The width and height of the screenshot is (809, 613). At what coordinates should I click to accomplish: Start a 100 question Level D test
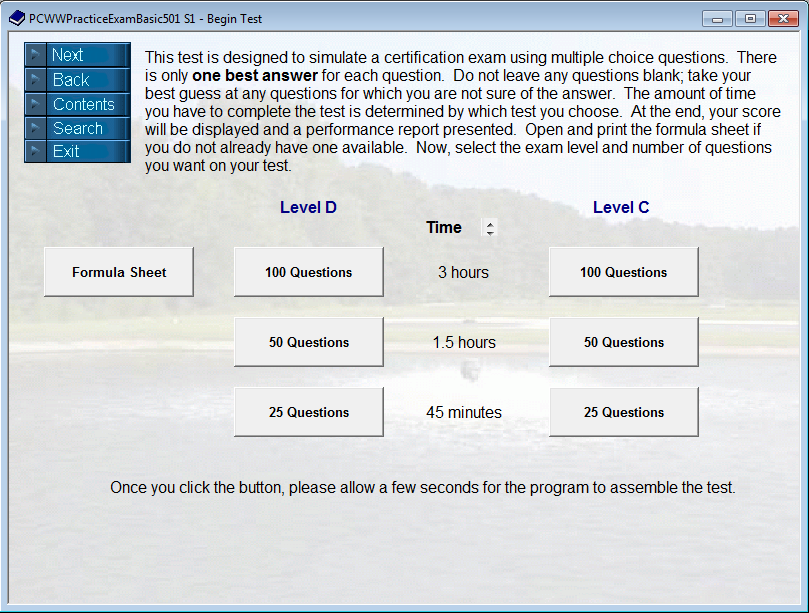307,271
